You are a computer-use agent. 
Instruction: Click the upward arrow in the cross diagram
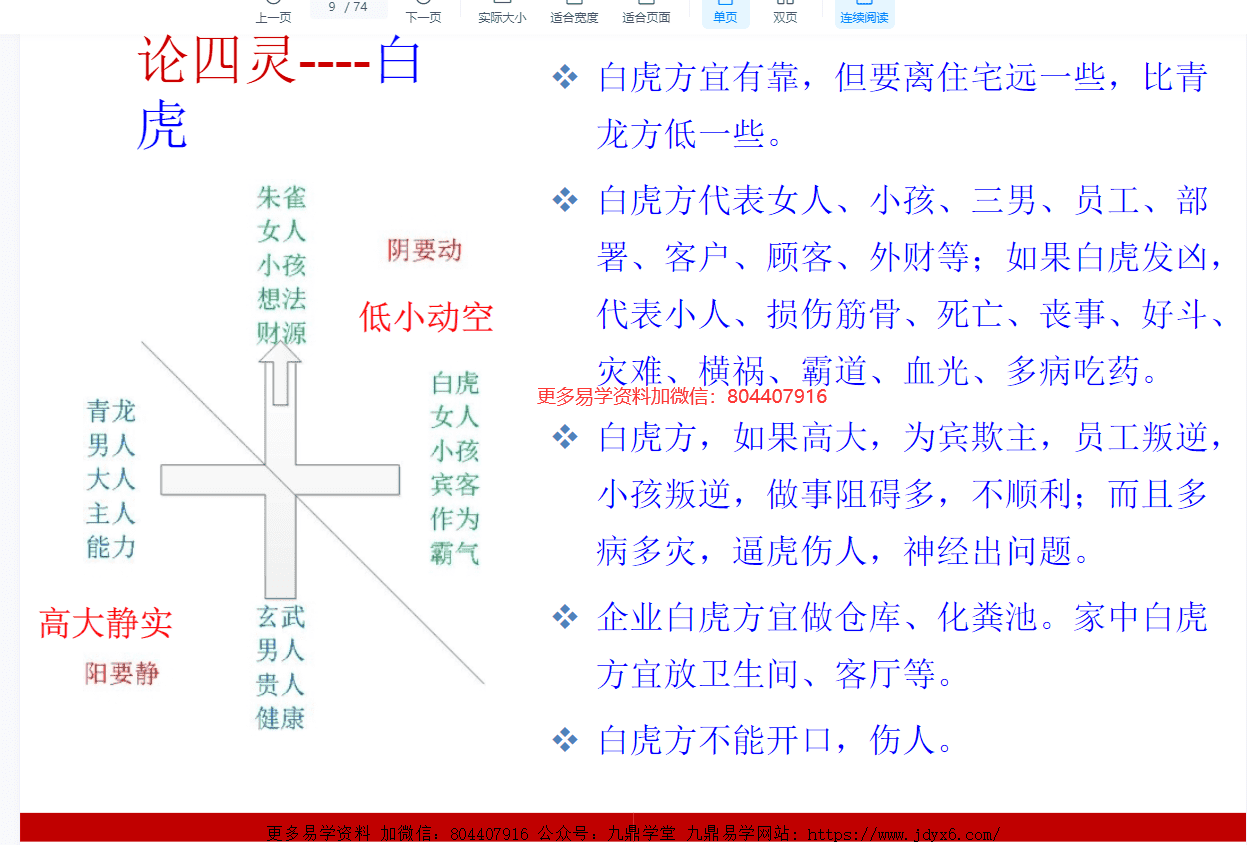click(280, 372)
